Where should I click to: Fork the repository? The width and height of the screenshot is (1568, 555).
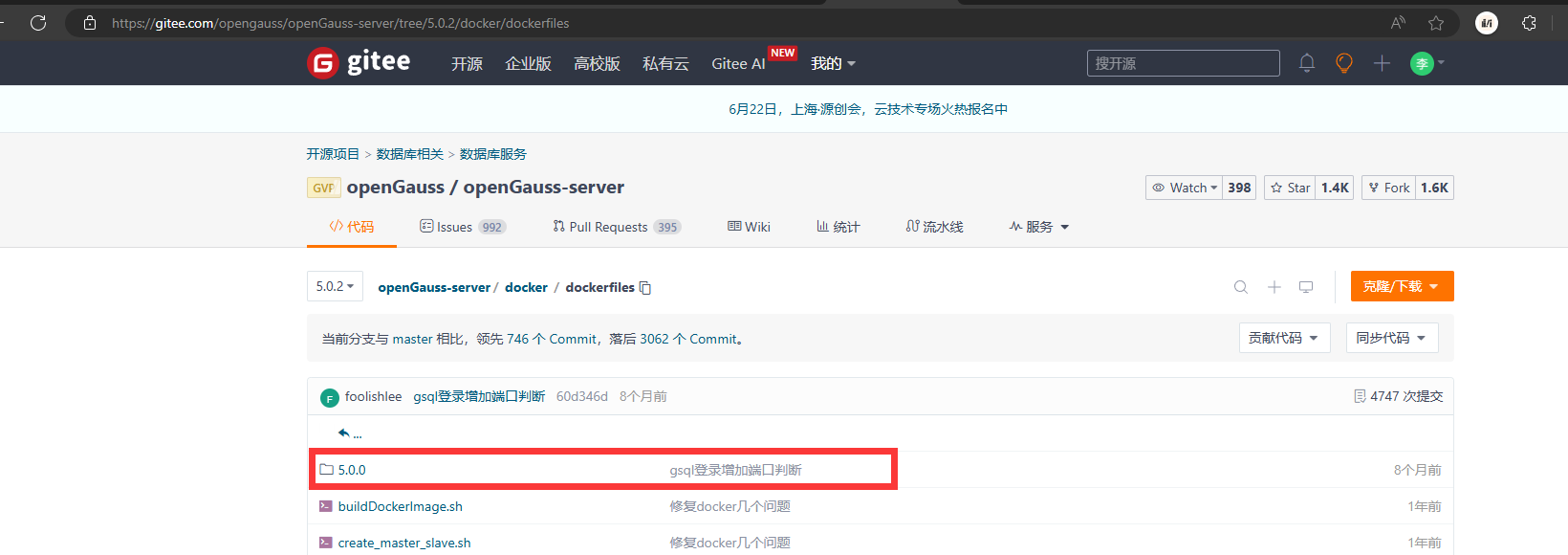pos(1388,188)
